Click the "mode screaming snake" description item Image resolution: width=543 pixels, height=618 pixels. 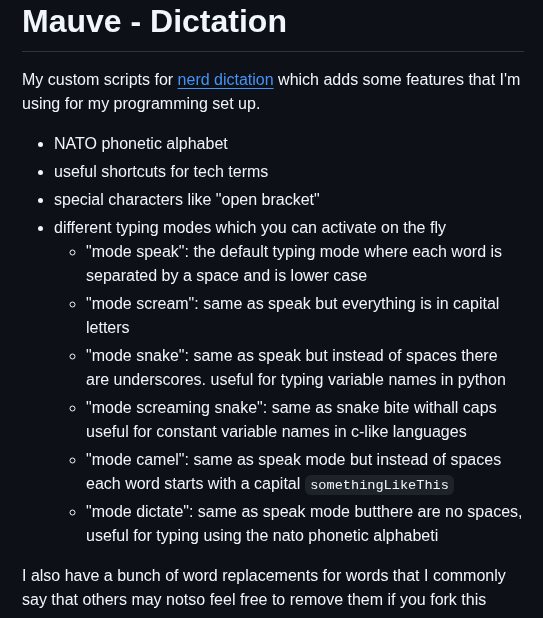(291, 420)
